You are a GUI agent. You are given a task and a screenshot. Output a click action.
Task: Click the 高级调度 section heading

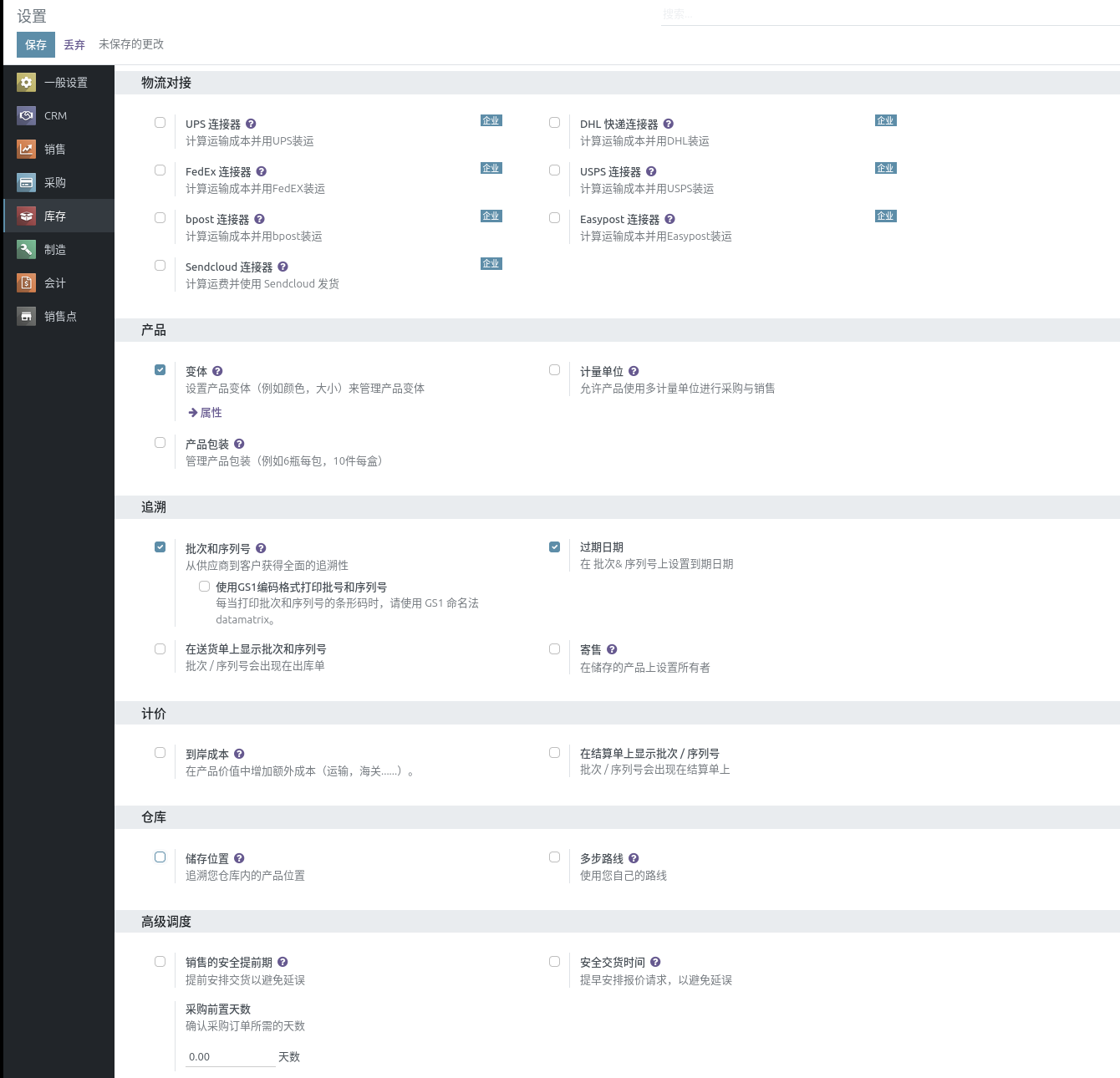pyautogui.click(x=166, y=922)
